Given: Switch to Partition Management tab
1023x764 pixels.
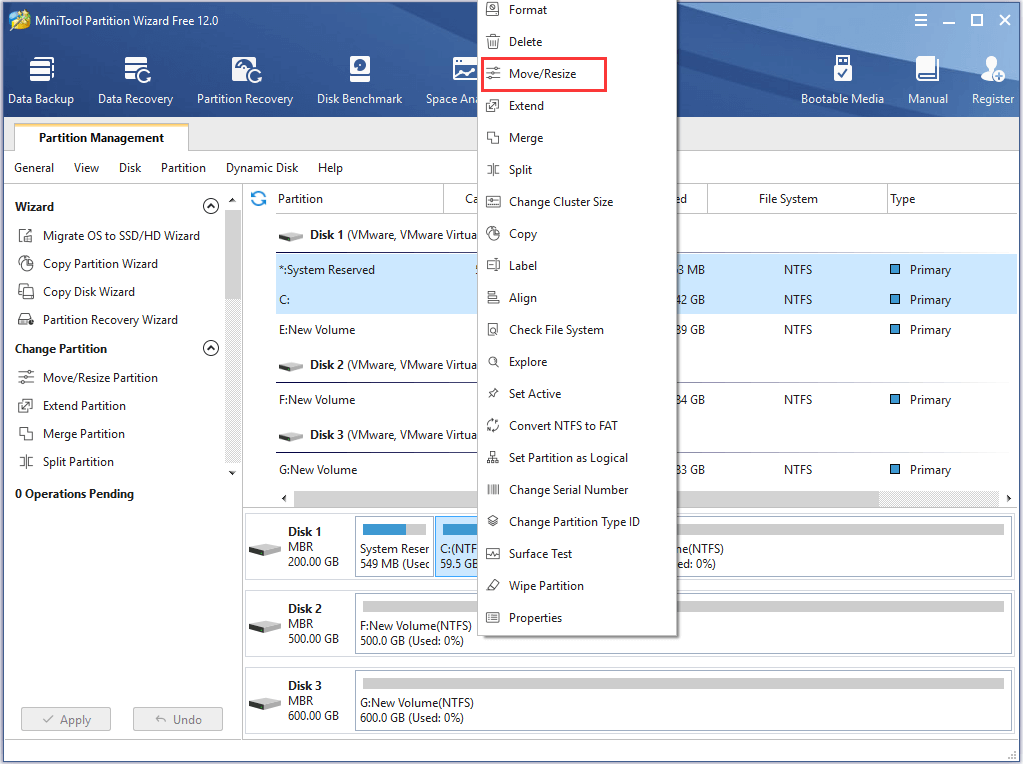Looking at the screenshot, I should (x=101, y=138).
